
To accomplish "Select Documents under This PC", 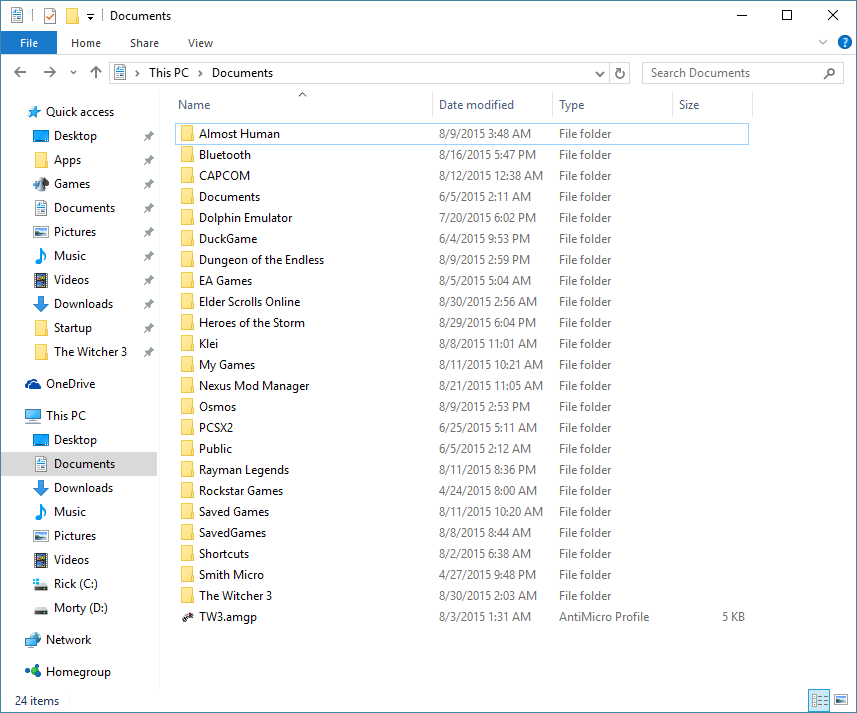I will (x=80, y=464).
